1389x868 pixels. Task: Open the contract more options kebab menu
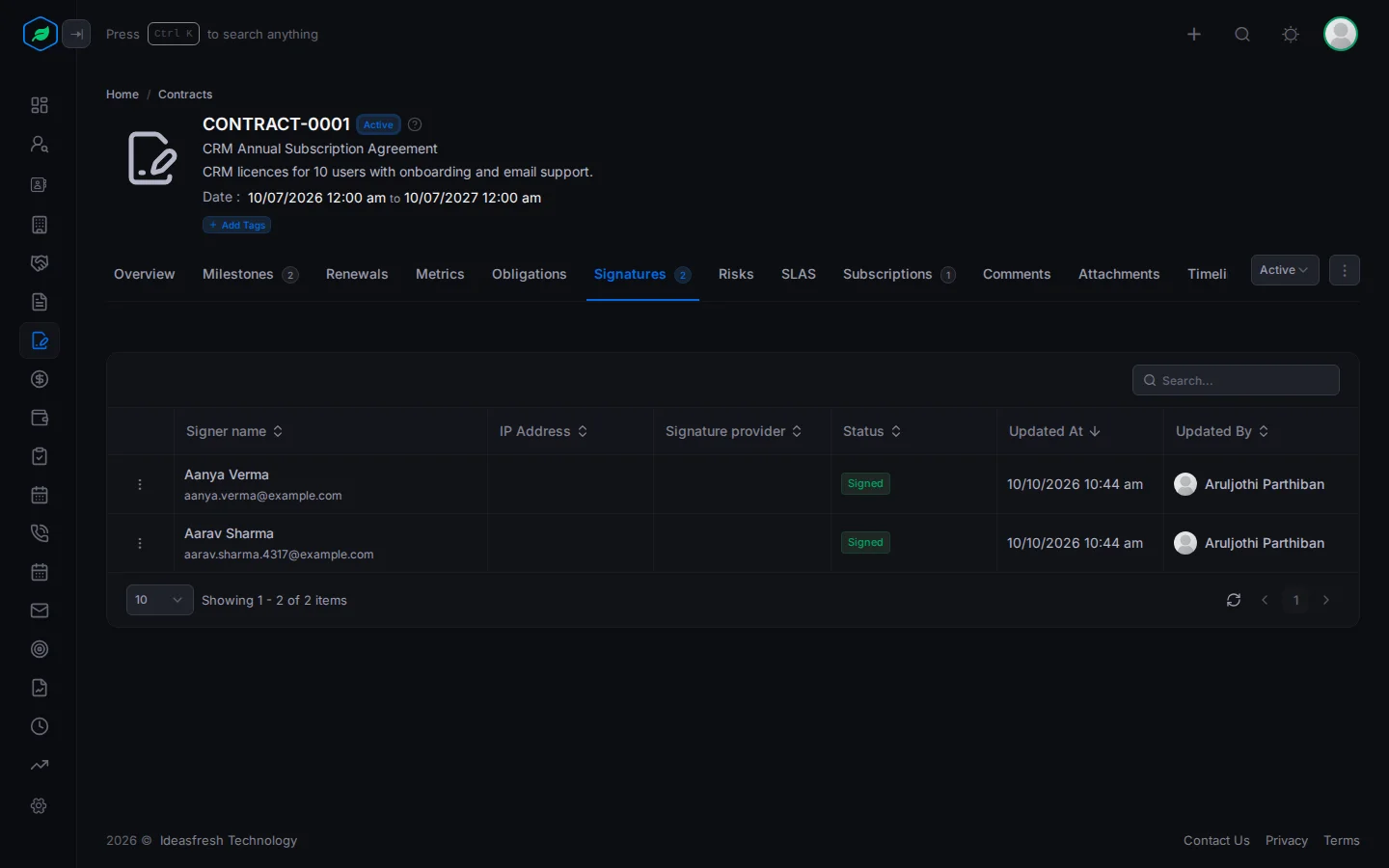tap(1345, 270)
